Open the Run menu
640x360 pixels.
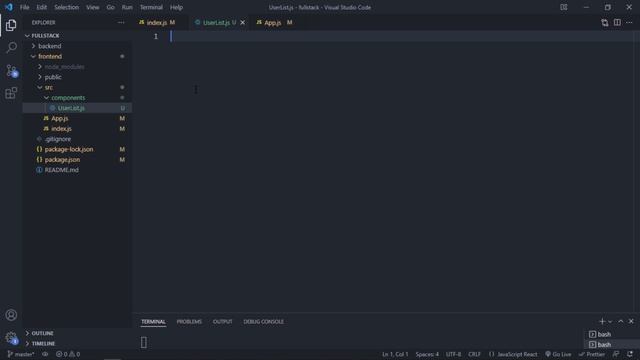127,7
